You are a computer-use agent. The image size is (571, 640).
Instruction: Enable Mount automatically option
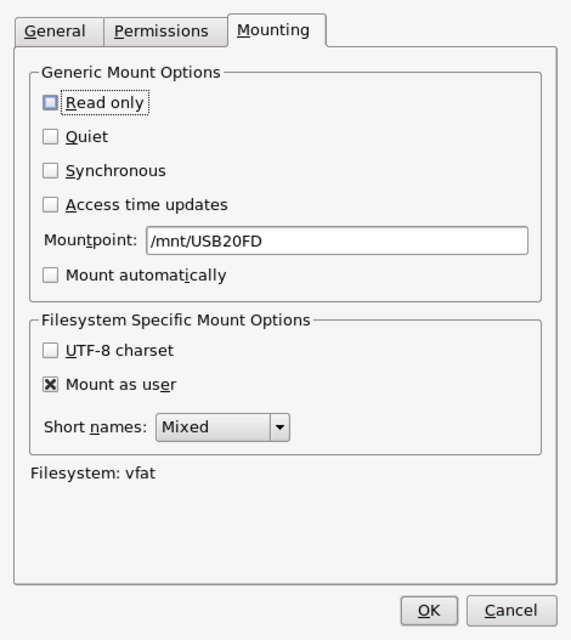point(50,275)
